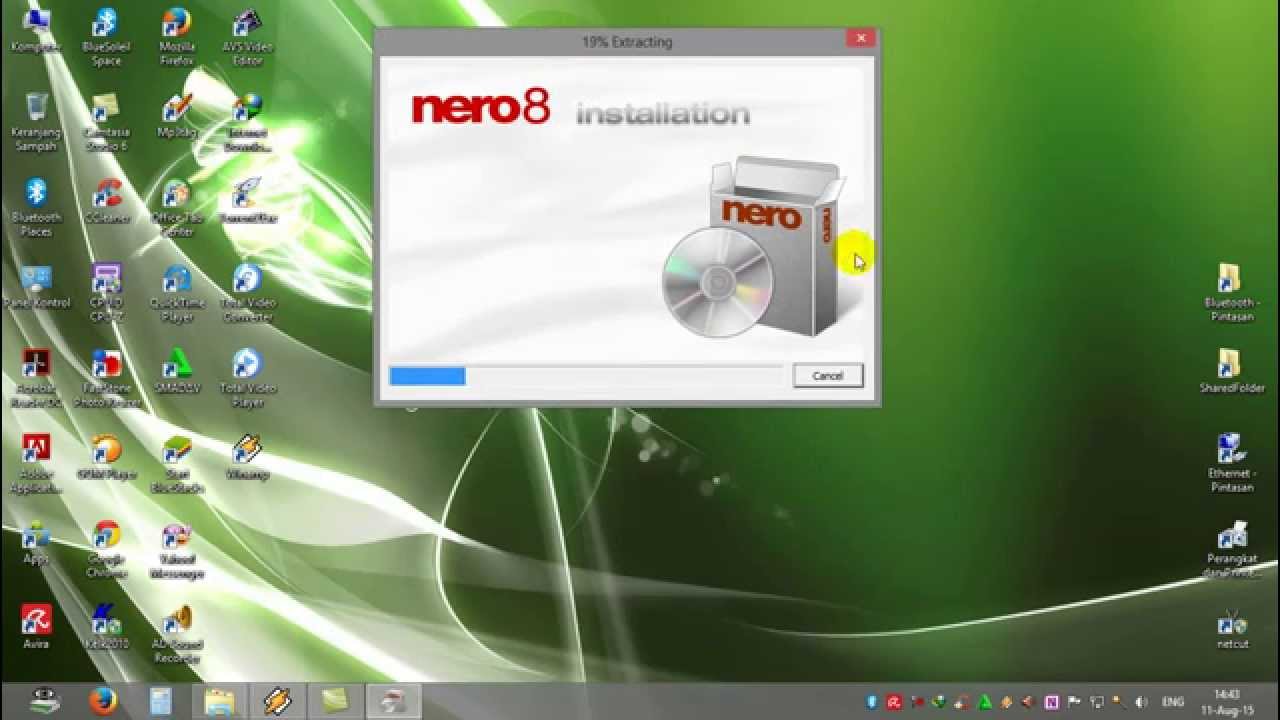Select the Adobe Reader DC shortcut
Screen dimensions: 1280x720
[36, 378]
